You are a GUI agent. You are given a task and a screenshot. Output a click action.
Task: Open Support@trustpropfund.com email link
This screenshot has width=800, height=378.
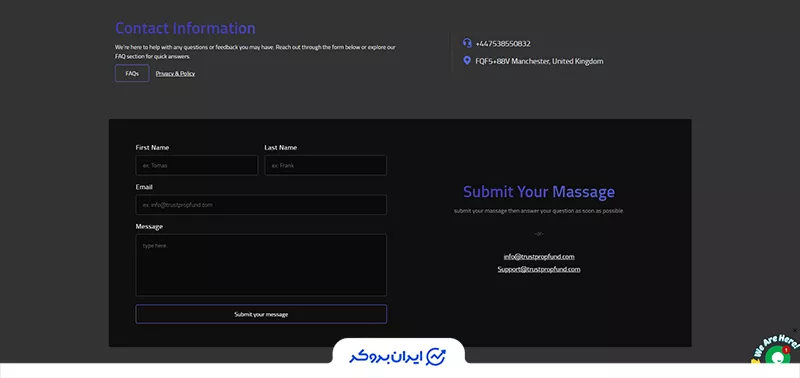[x=539, y=269]
